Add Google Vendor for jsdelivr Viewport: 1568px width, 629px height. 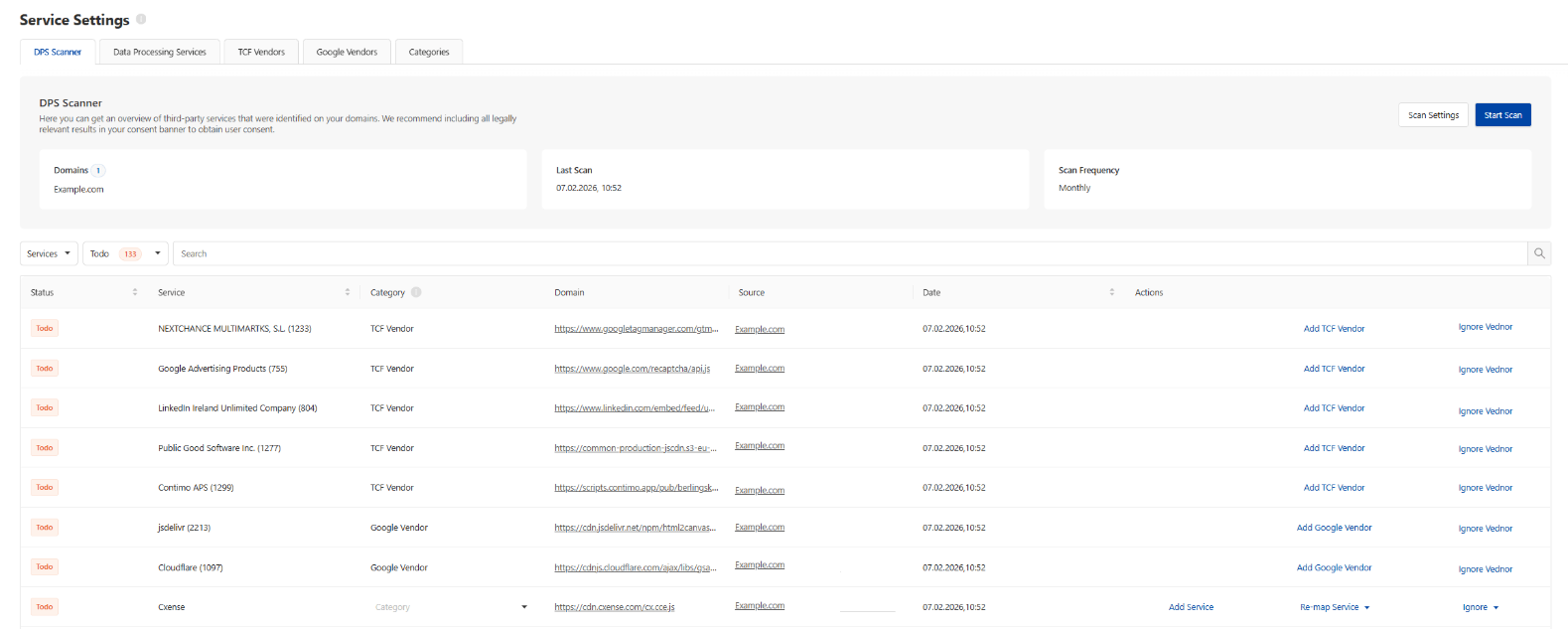(1334, 528)
